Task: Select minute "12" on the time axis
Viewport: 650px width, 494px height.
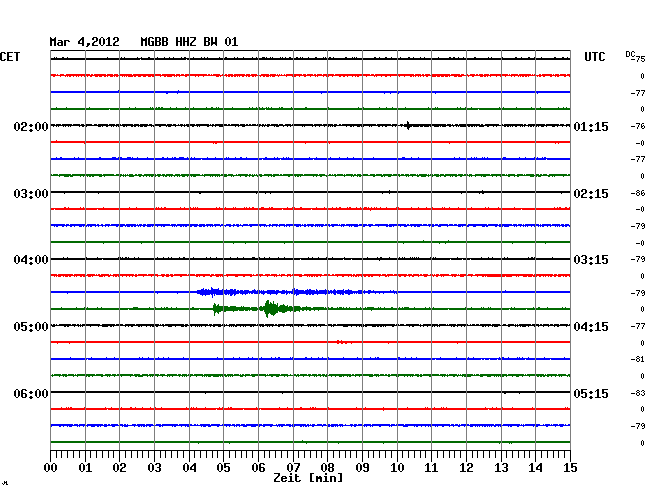Action: pyautogui.click(x=466, y=467)
